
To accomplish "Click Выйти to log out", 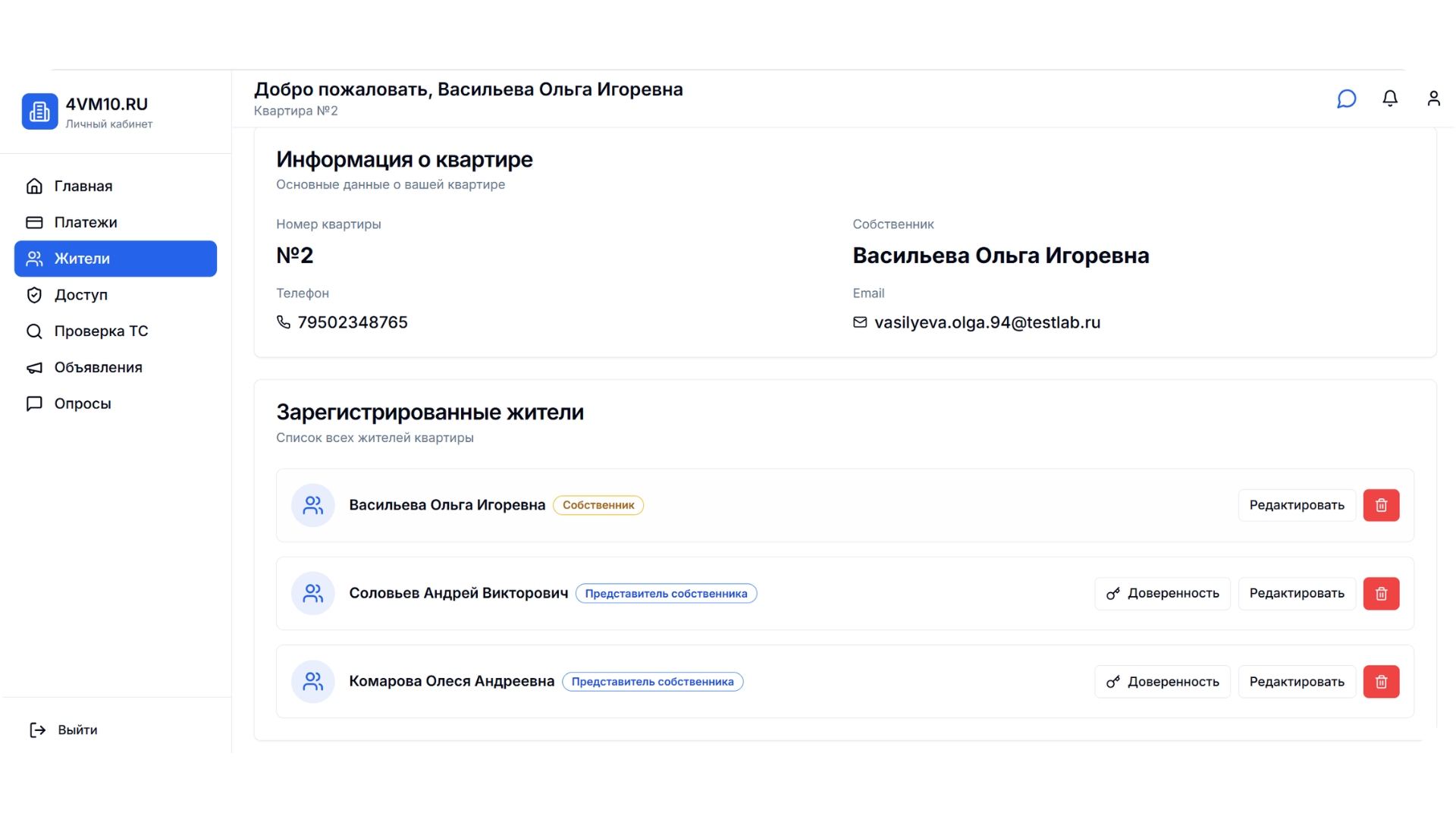I will pyautogui.click(x=77, y=730).
